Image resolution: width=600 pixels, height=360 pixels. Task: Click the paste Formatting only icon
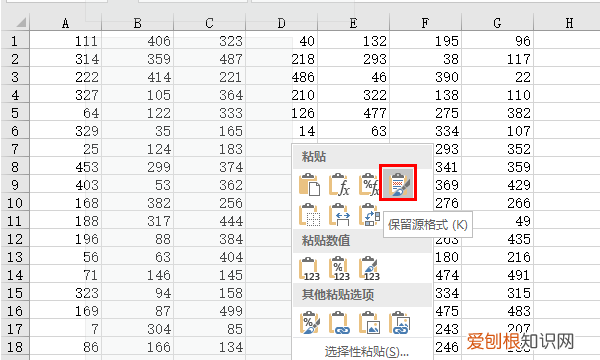click(309, 323)
